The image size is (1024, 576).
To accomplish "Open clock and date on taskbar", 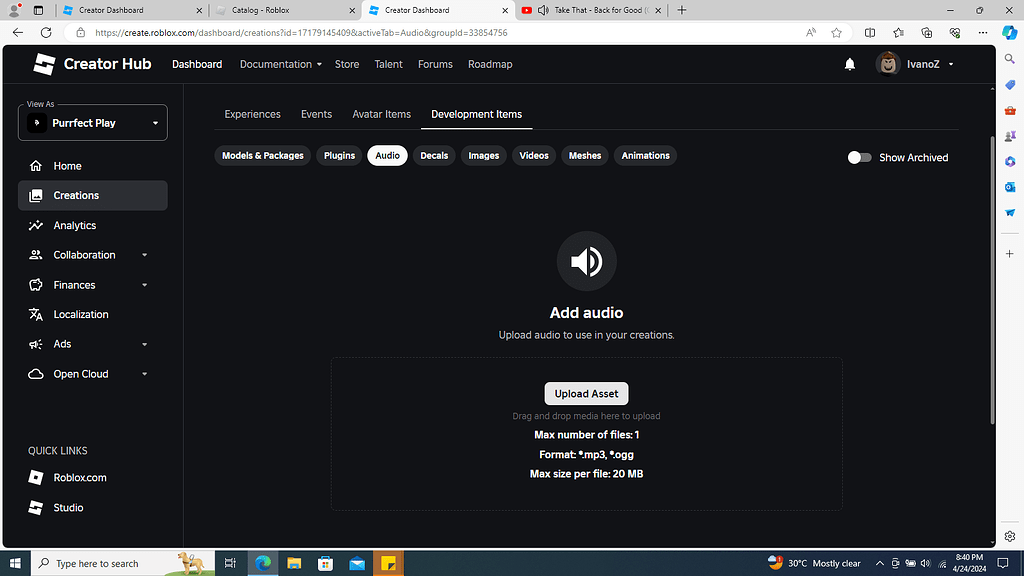I will click(969, 563).
